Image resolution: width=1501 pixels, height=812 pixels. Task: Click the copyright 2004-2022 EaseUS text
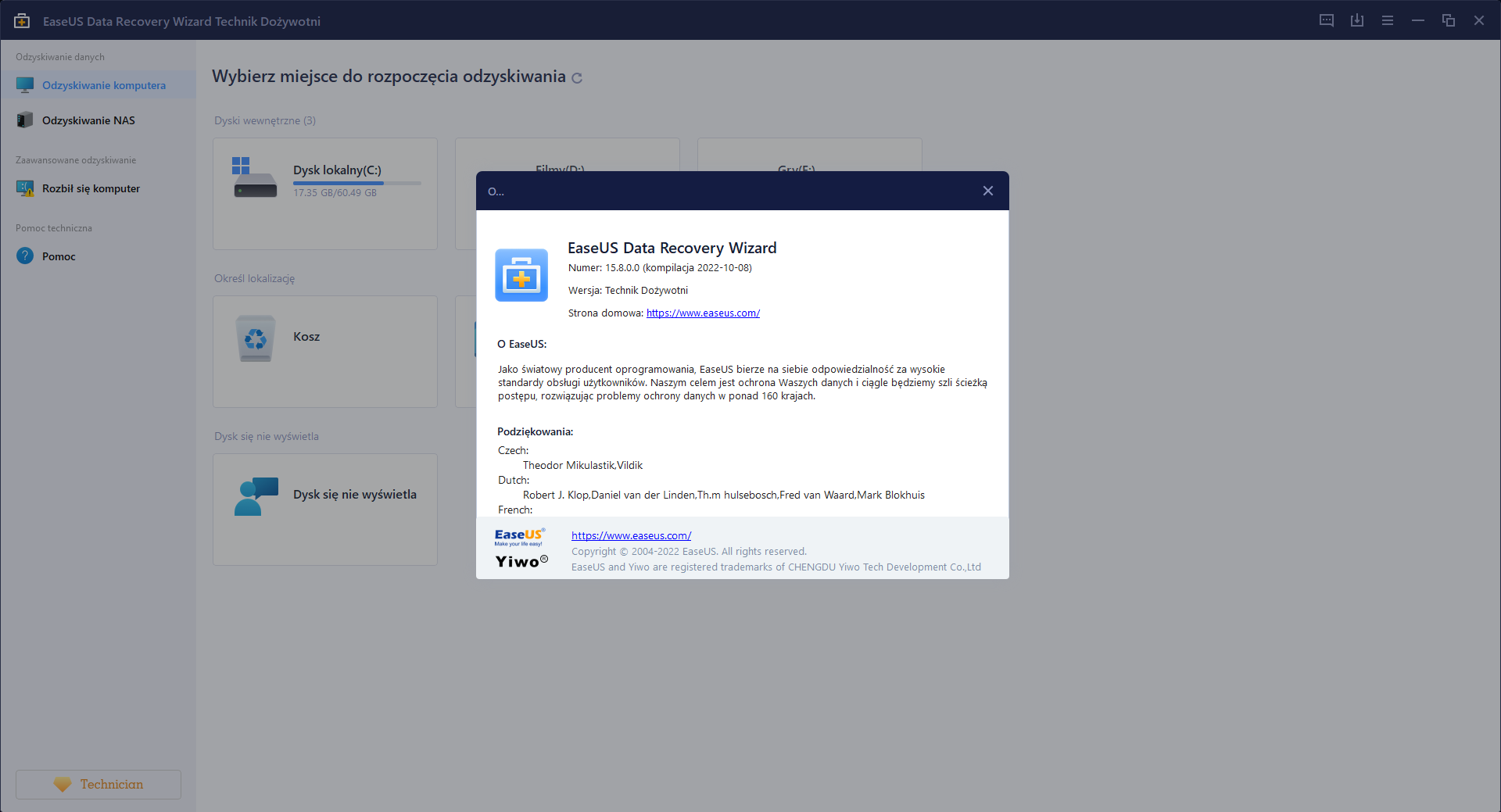tap(689, 552)
